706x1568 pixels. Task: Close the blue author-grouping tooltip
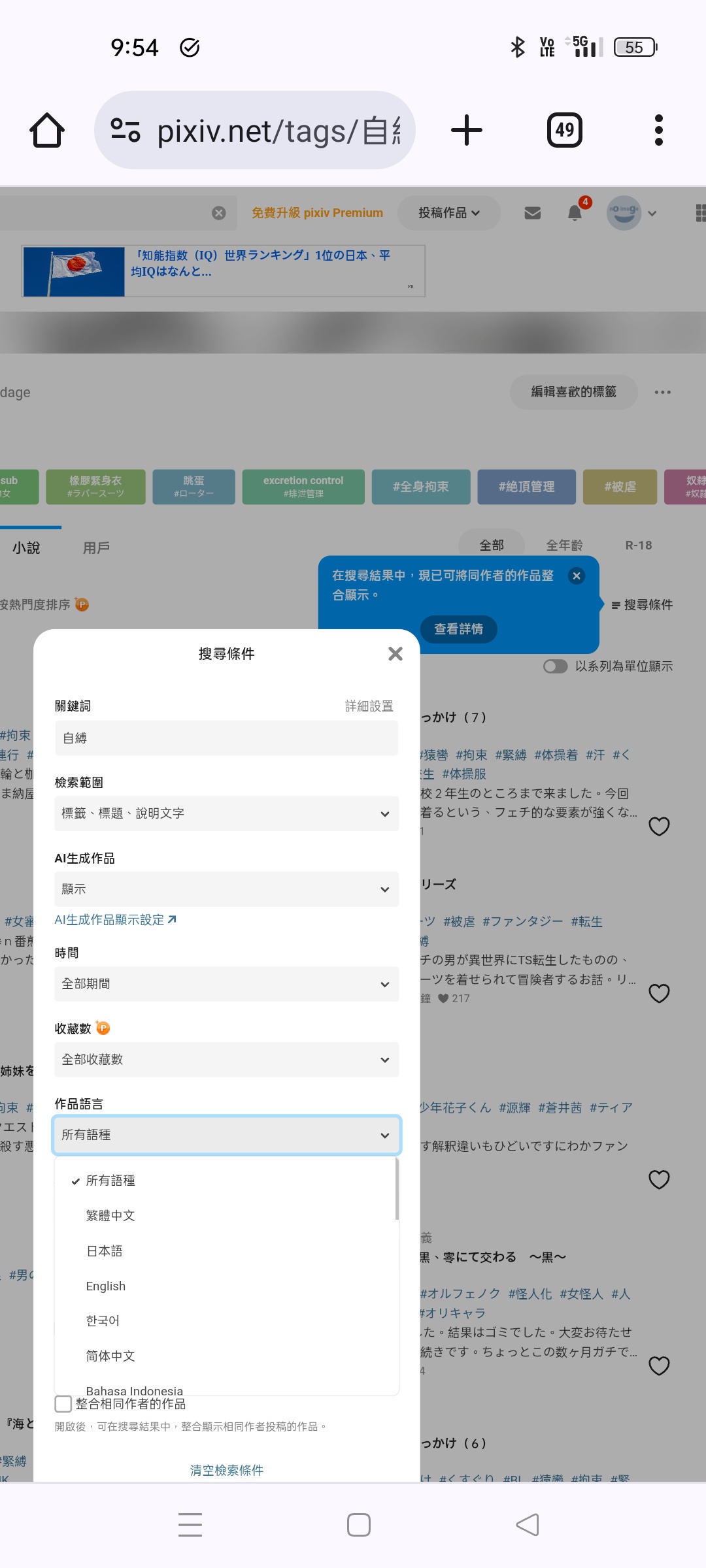point(577,576)
